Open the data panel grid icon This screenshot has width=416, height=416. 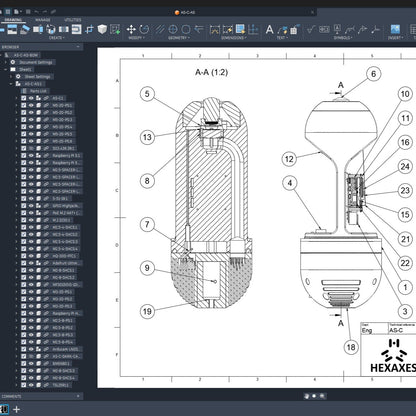[x=8, y=12]
